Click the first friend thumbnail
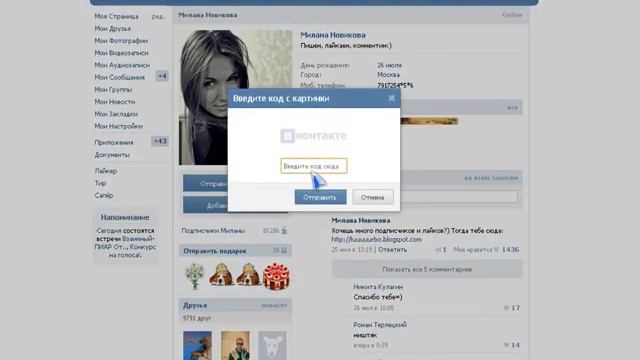Image resolution: width=640 pixels, height=360 pixels. point(197,345)
